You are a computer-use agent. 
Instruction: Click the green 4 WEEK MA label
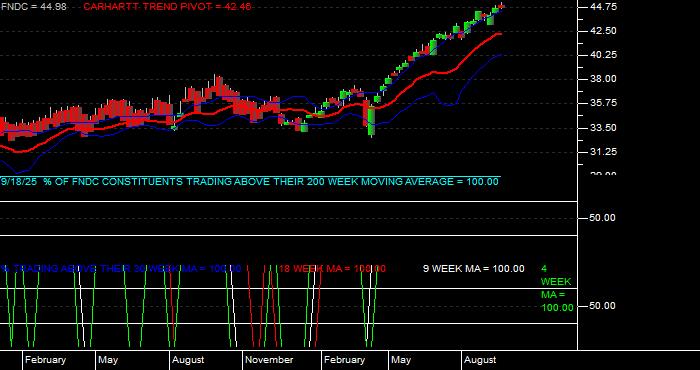(557, 288)
